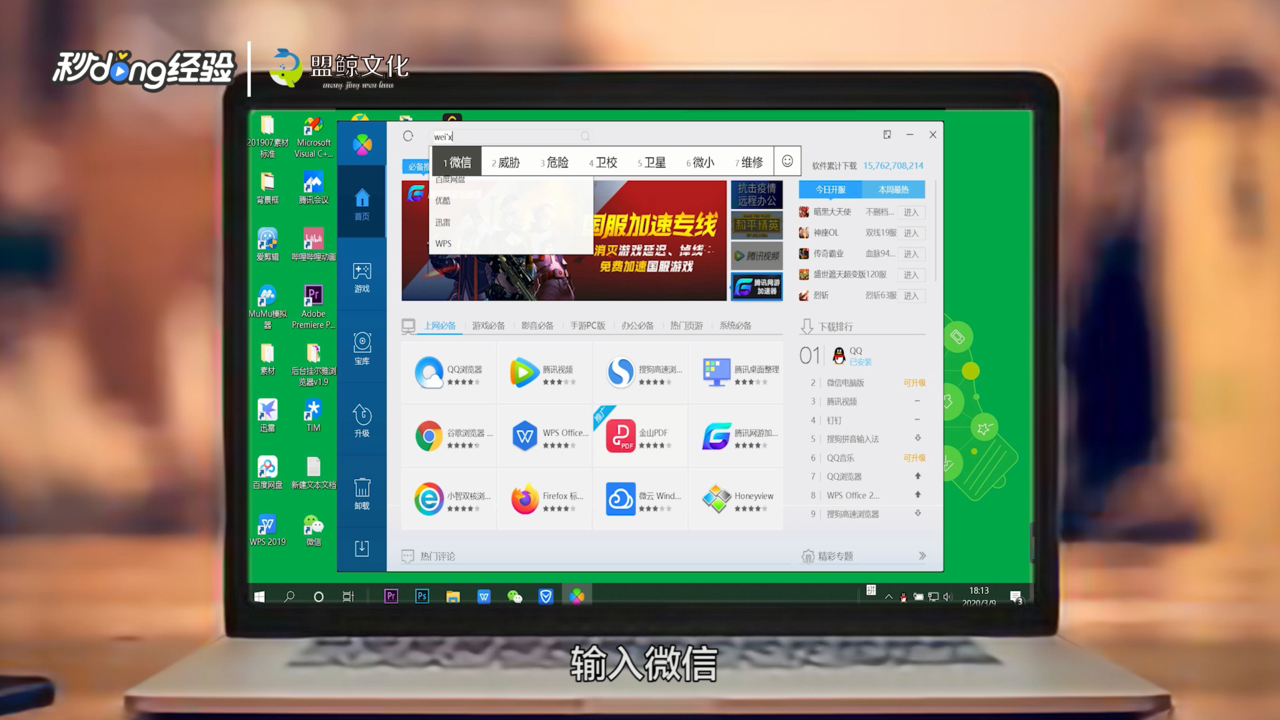Viewport: 1280px width, 720px height.
Task: Click the 谷歌浏览器 Chrome app icon
Action: pos(429,436)
